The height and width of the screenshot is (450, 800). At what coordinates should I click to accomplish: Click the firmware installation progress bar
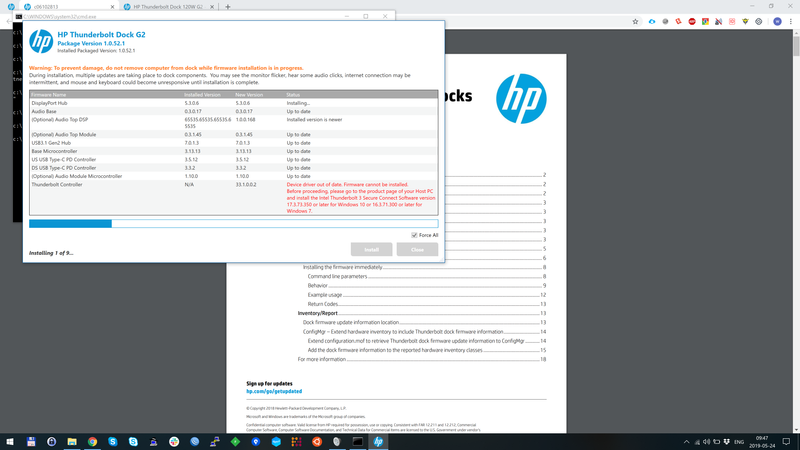234,223
